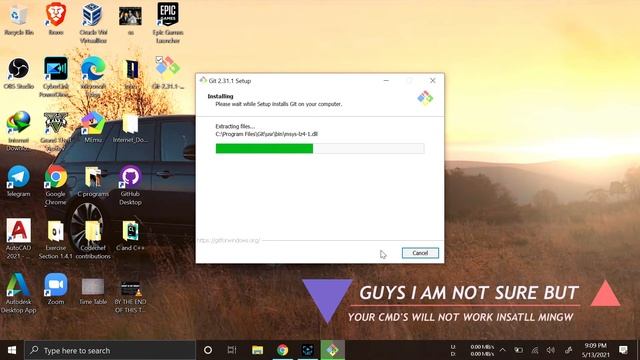Click the Git logo in Setup header

pos(425,98)
